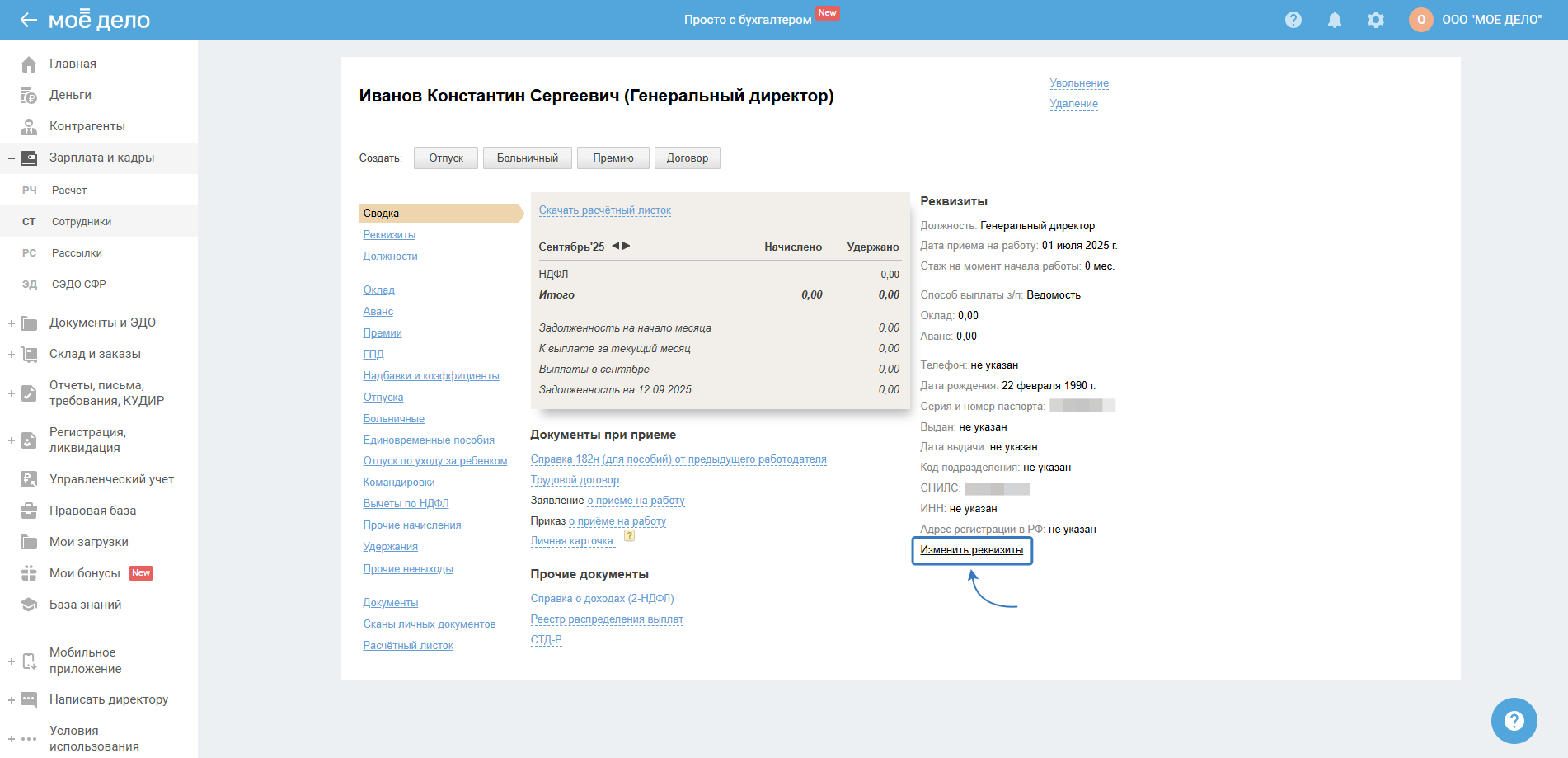Switch to the Оклад section
The width and height of the screenshot is (1568, 758).
point(379,290)
